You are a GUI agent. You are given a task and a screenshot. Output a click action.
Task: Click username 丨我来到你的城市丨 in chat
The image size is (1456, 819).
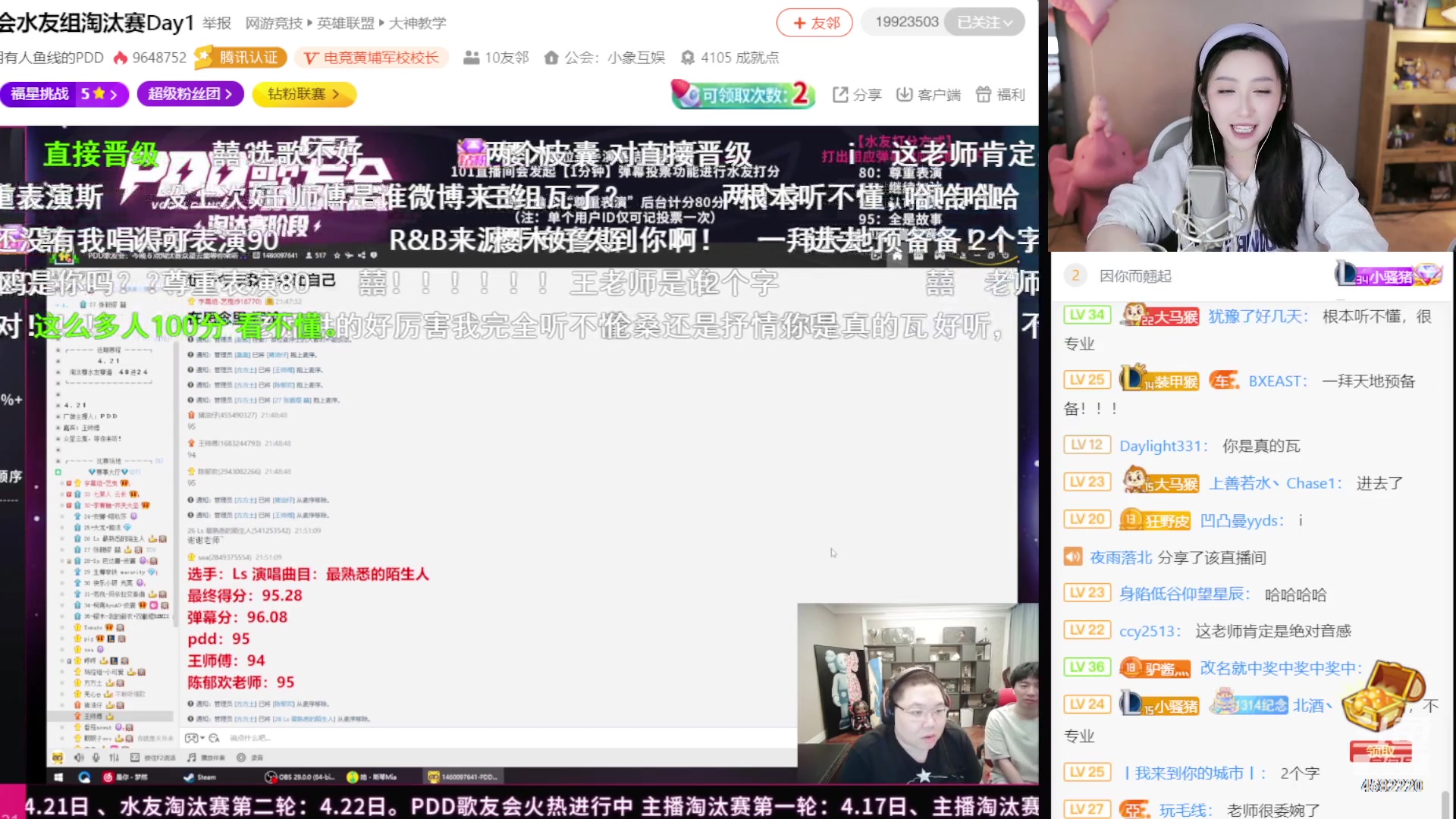tap(1193, 773)
